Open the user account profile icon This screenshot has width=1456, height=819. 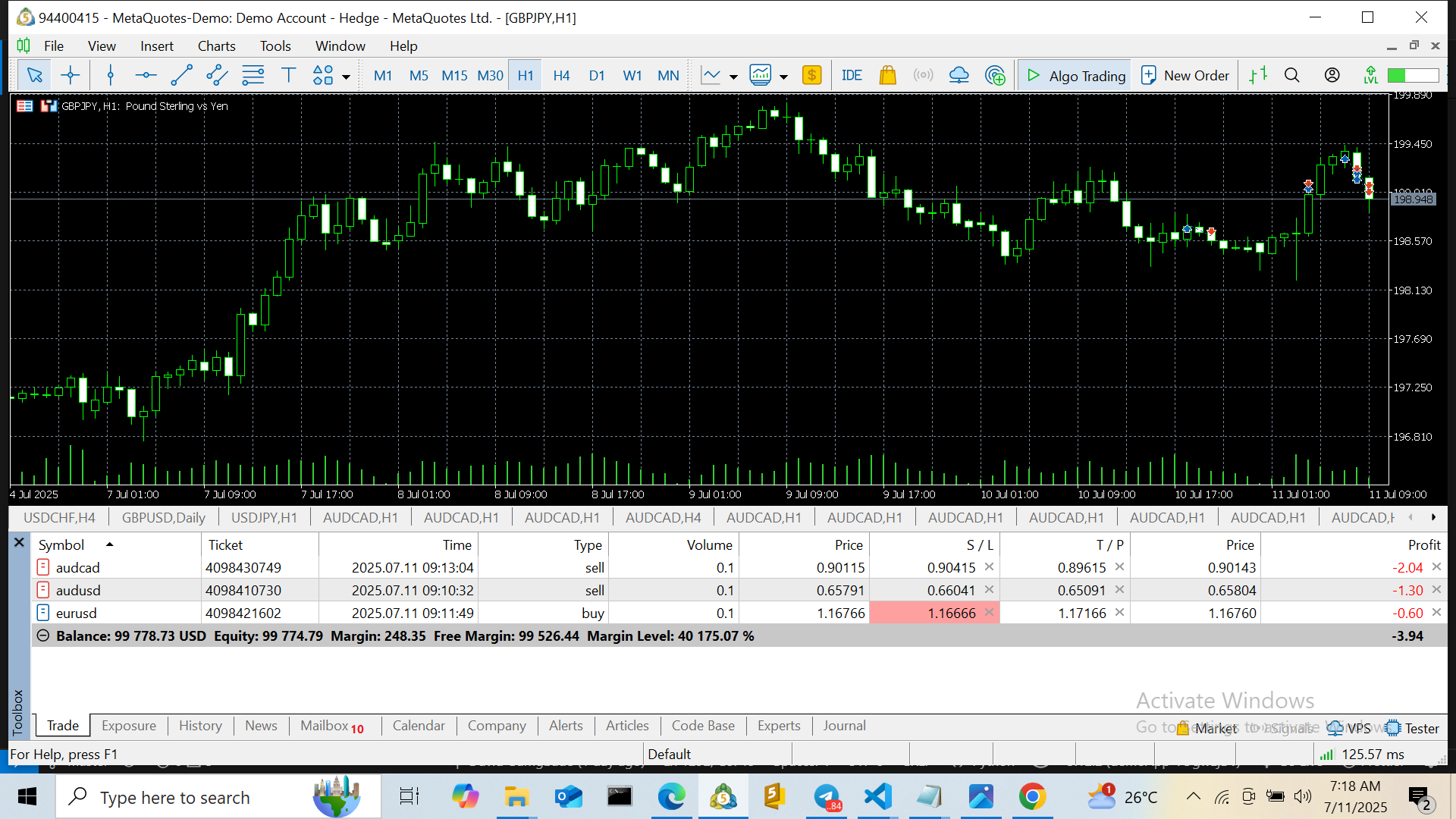(x=1332, y=75)
